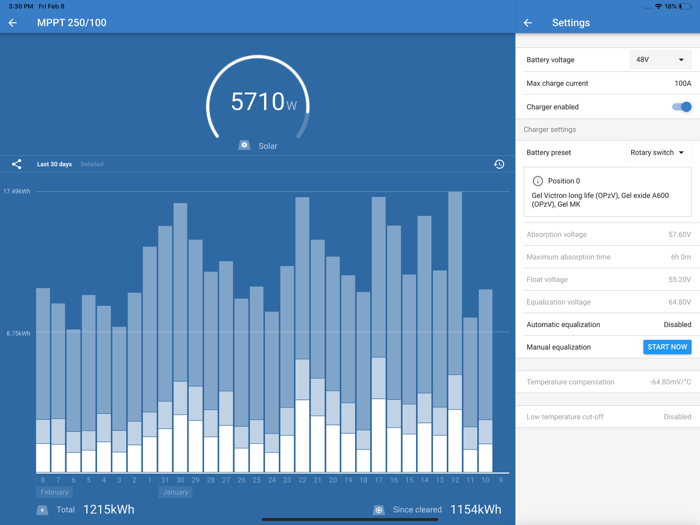Tap the Charger settings section header
Image resolution: width=700 pixels, height=525 pixels.
tap(550, 129)
